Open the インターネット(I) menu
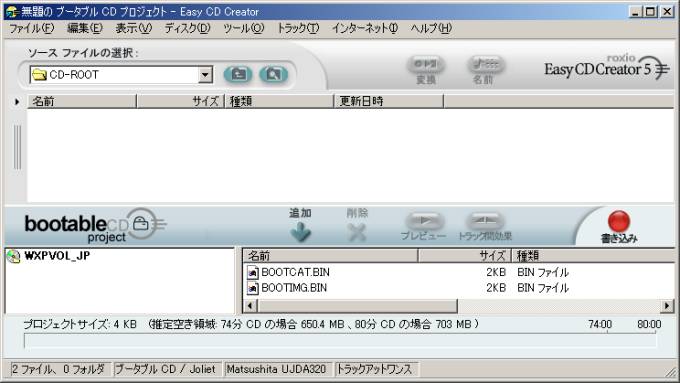This screenshot has width=680, height=383. point(365,29)
